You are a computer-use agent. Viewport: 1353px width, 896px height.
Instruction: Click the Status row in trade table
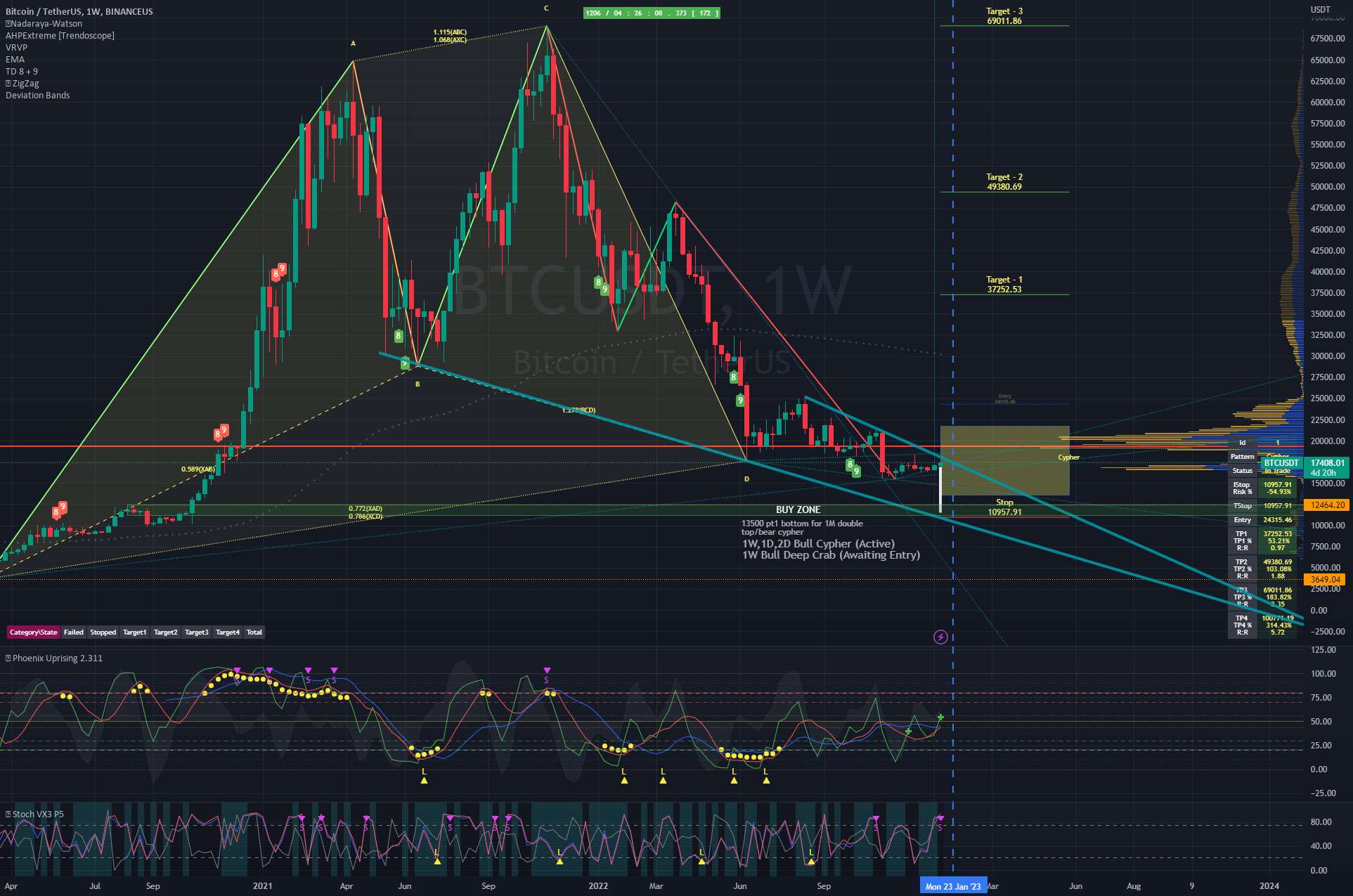[x=1262, y=471]
